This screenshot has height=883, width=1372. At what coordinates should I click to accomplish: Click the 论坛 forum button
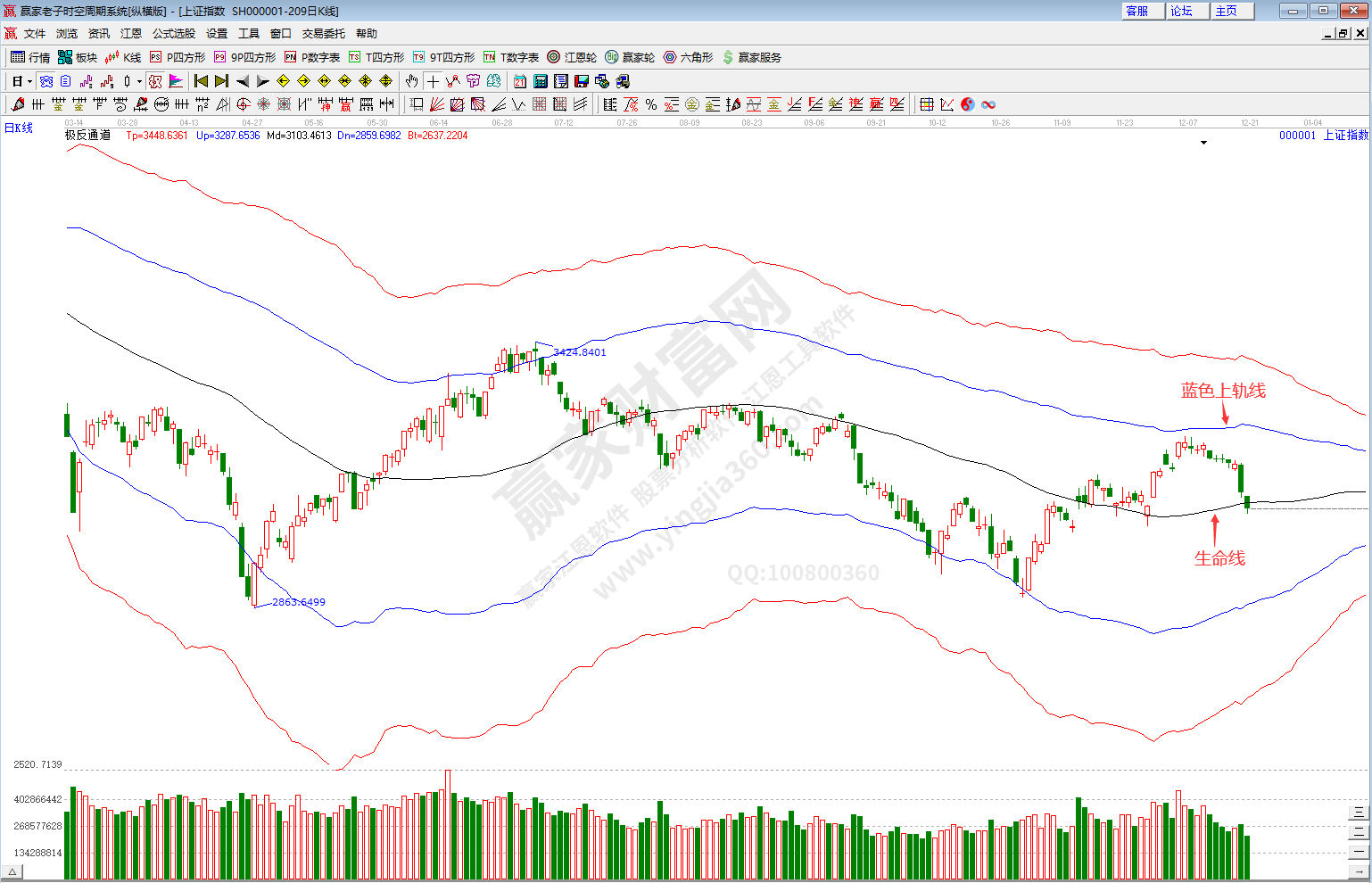pyautogui.click(x=1187, y=11)
